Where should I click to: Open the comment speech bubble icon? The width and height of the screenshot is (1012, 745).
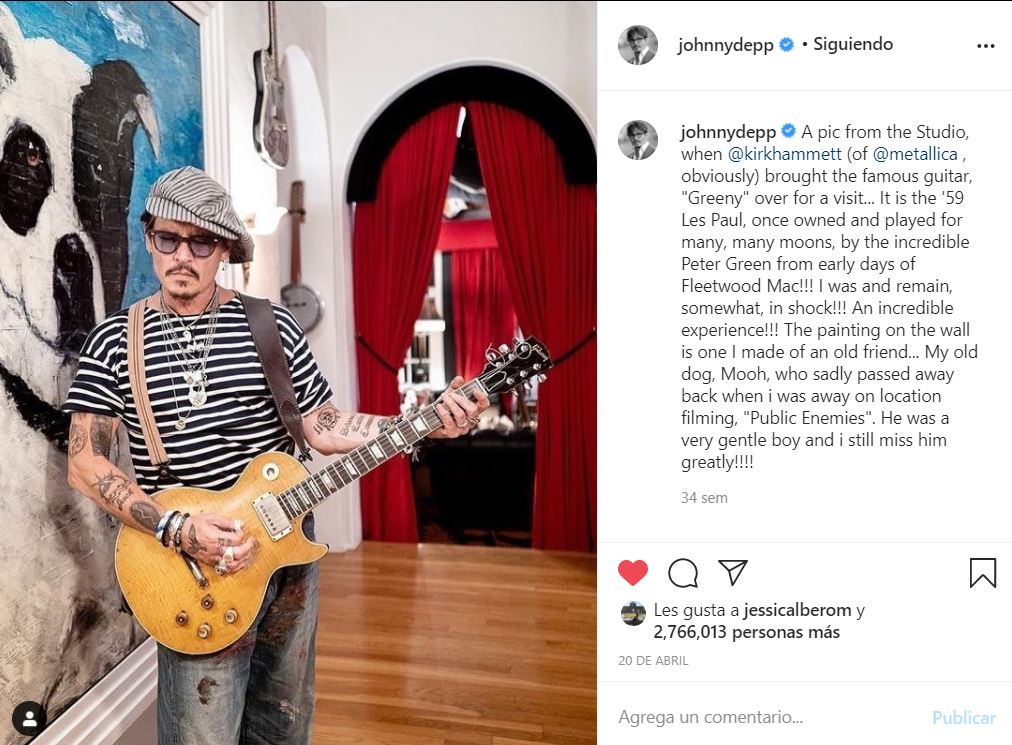point(683,573)
